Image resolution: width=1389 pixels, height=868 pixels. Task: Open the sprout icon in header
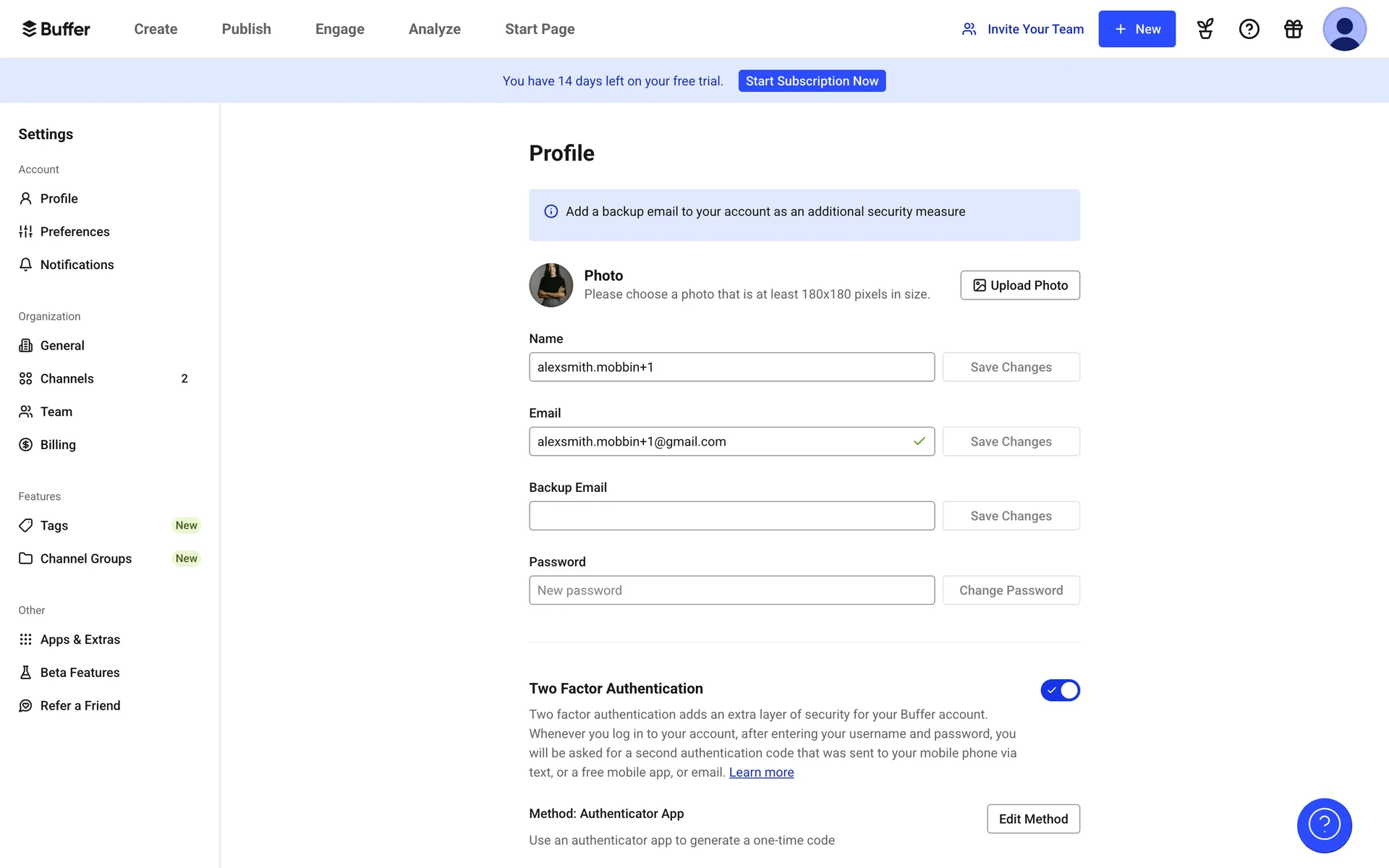click(x=1205, y=29)
